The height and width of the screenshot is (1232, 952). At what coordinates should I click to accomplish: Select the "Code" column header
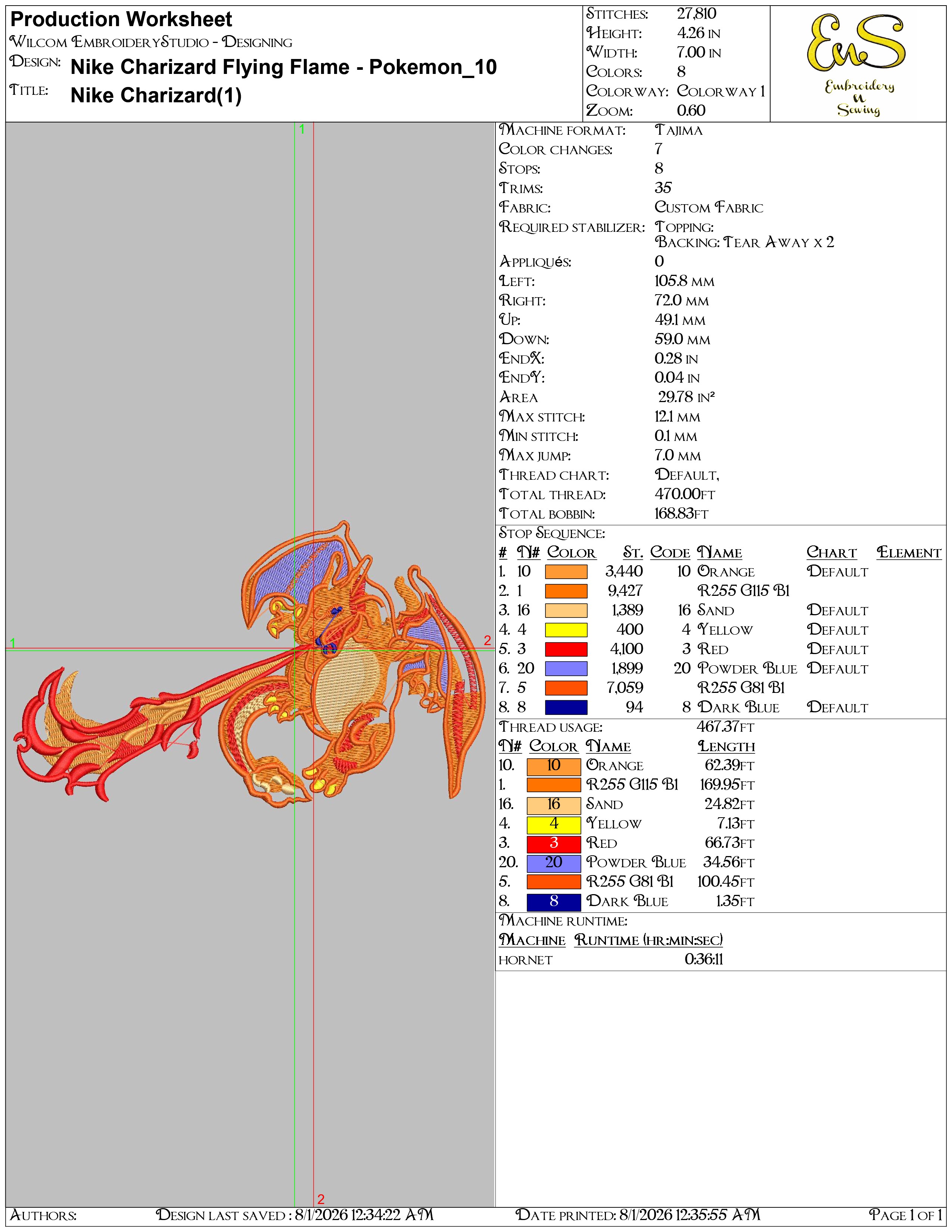pyautogui.click(x=670, y=553)
